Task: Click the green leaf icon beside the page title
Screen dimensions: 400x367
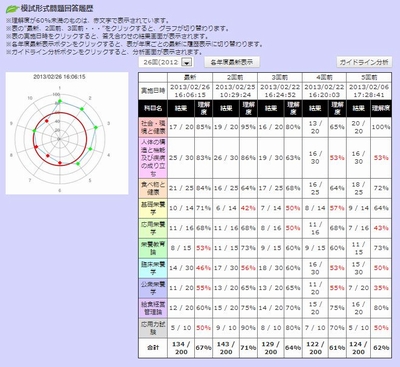Action: (x=12, y=9)
